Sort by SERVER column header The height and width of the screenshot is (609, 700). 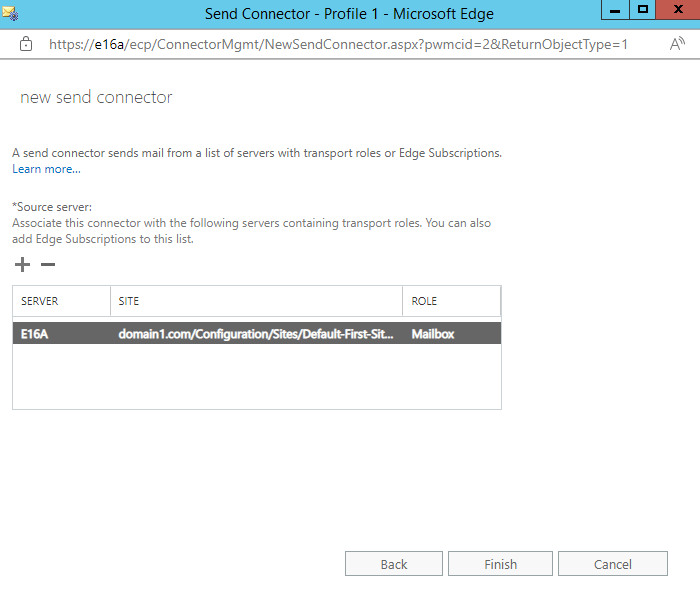62,301
